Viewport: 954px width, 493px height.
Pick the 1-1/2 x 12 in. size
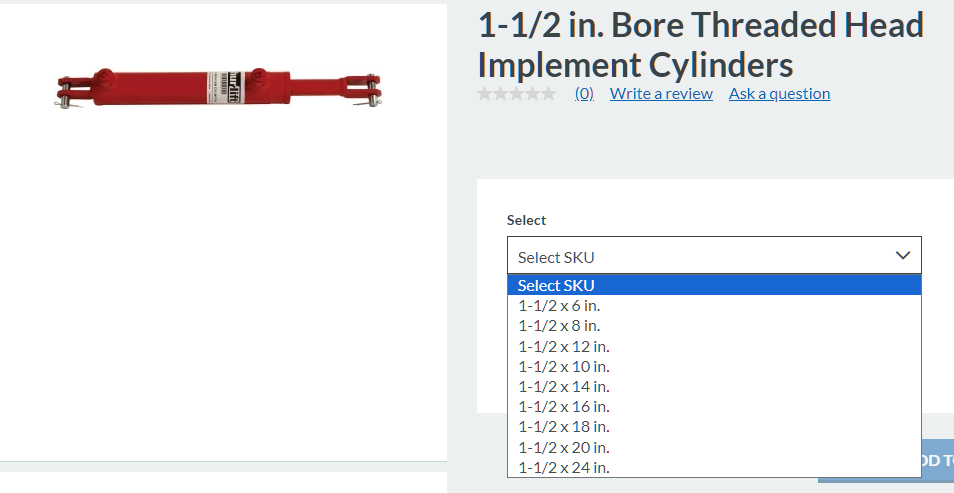click(563, 346)
